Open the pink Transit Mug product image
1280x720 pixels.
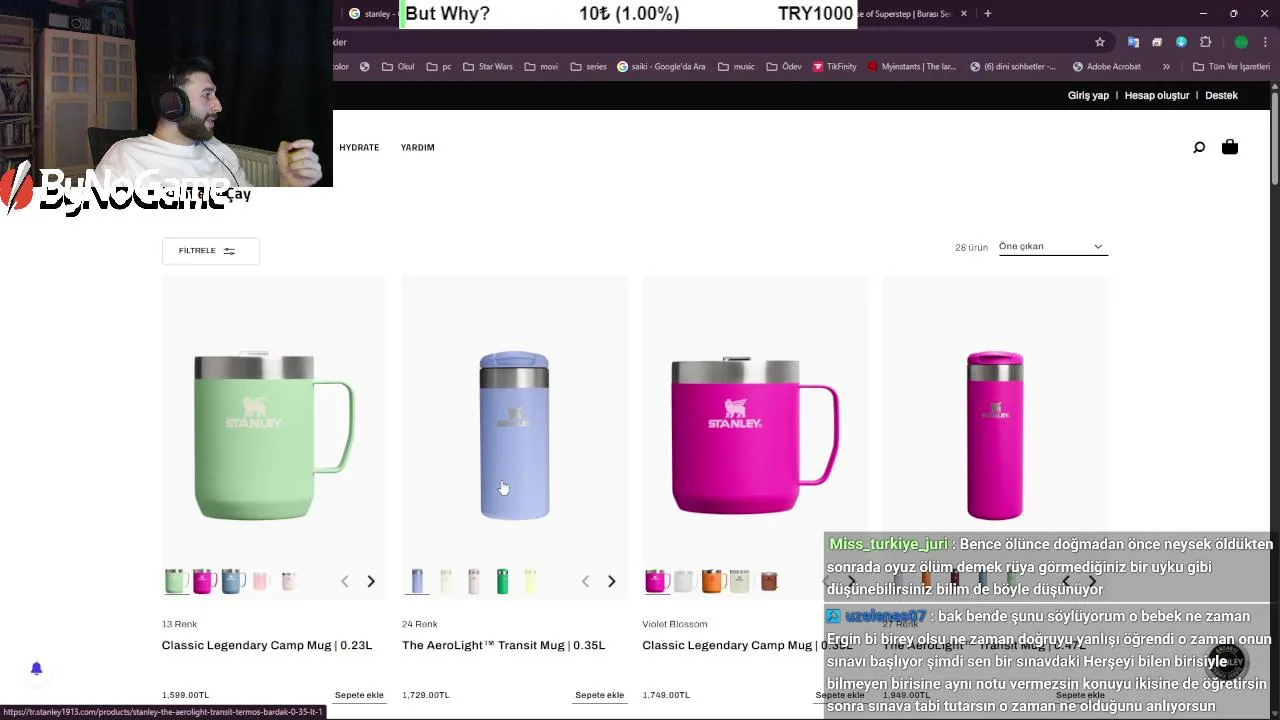[x=995, y=436]
